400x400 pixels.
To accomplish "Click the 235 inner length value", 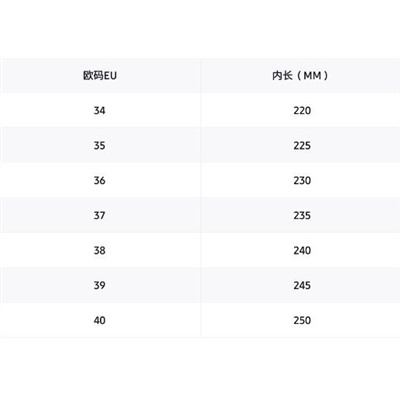I will 302,215.
